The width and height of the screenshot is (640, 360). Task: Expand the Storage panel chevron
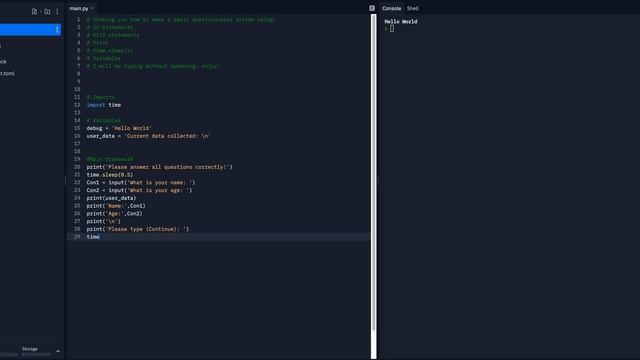[58, 351]
